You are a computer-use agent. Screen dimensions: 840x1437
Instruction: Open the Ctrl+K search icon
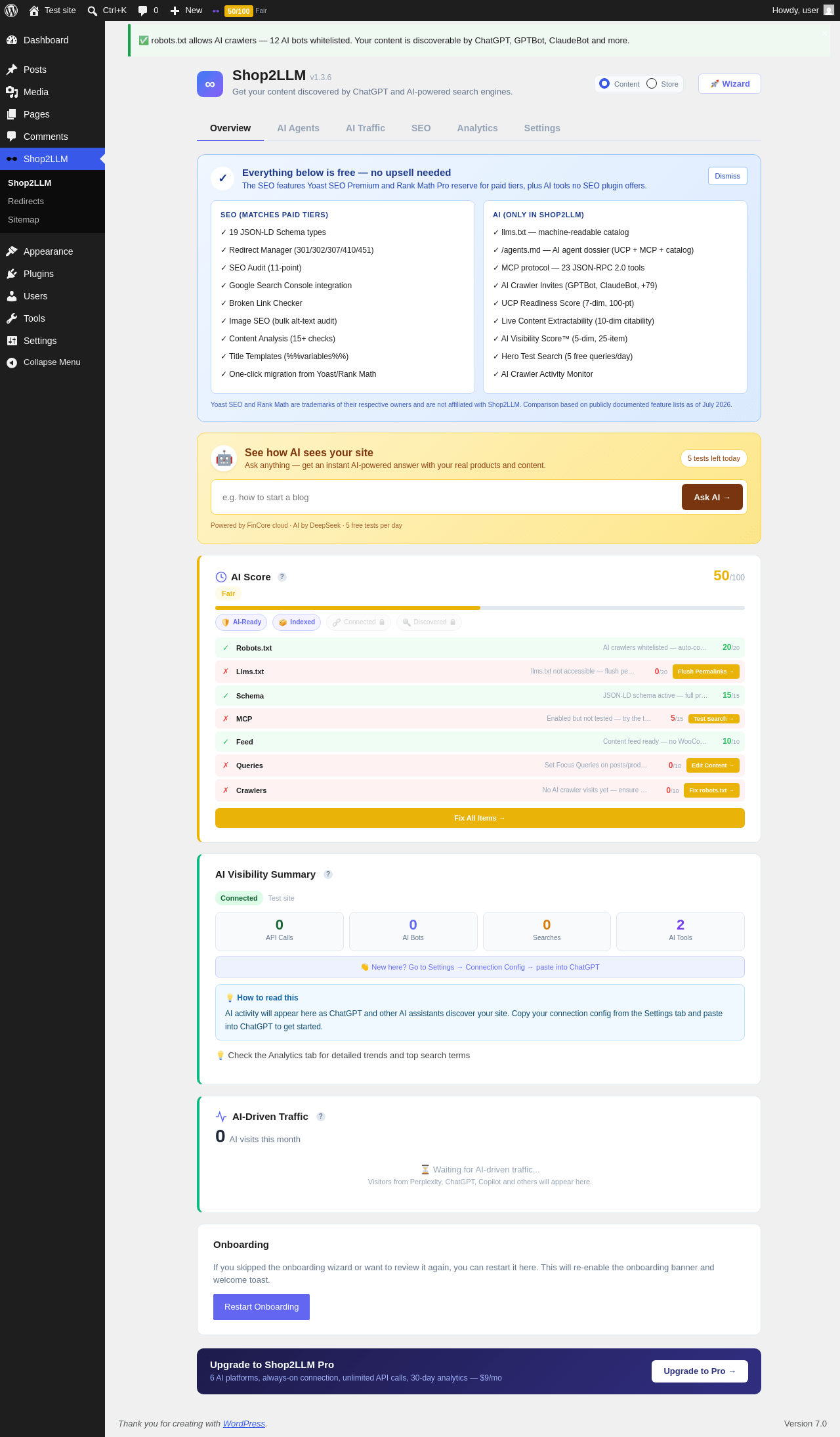point(93,11)
